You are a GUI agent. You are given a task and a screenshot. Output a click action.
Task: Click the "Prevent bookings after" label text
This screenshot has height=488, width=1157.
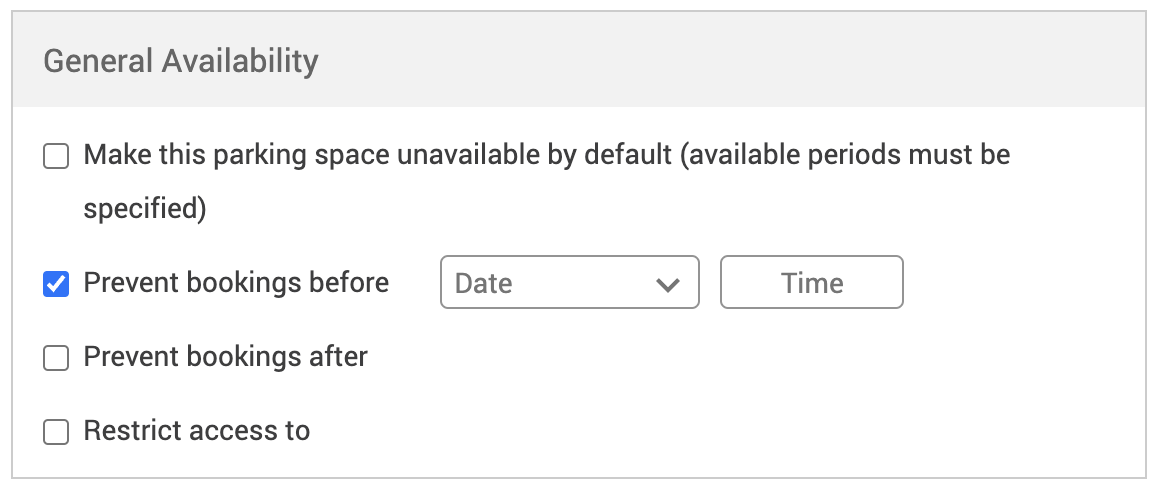pos(226,356)
